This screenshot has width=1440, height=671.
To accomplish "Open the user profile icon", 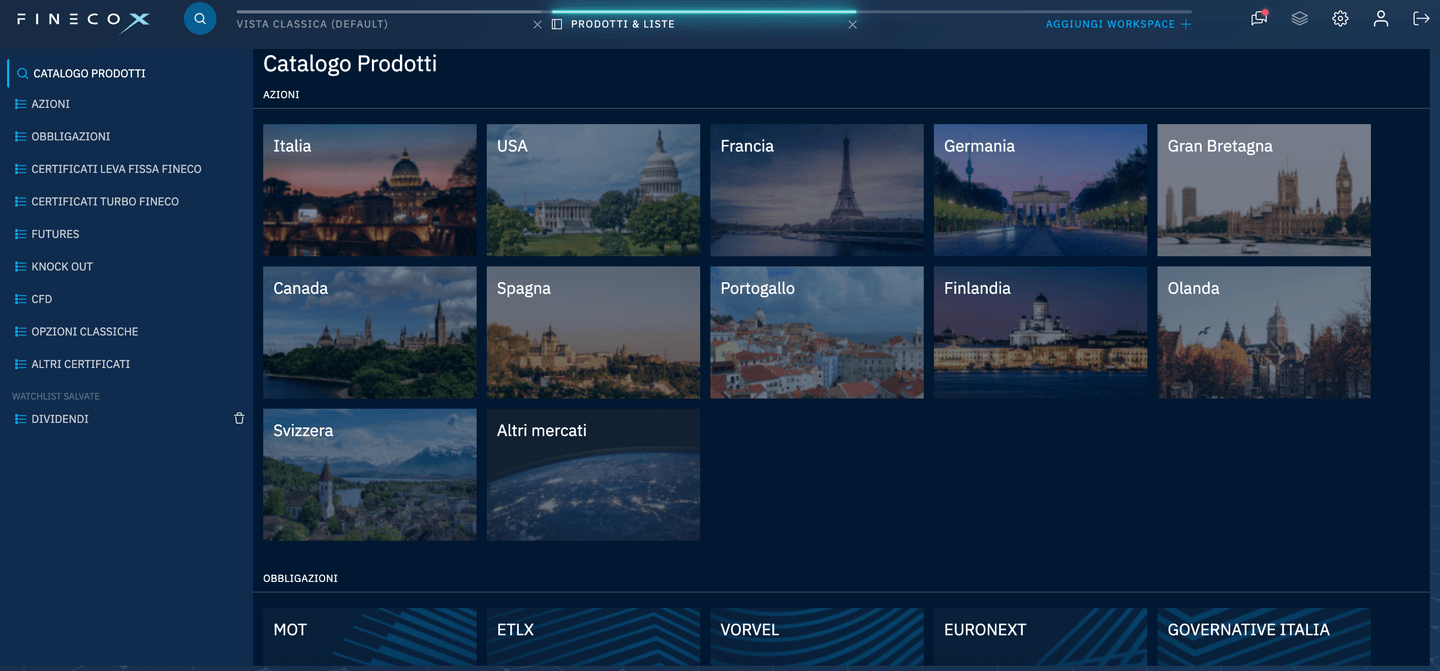I will pyautogui.click(x=1380, y=19).
